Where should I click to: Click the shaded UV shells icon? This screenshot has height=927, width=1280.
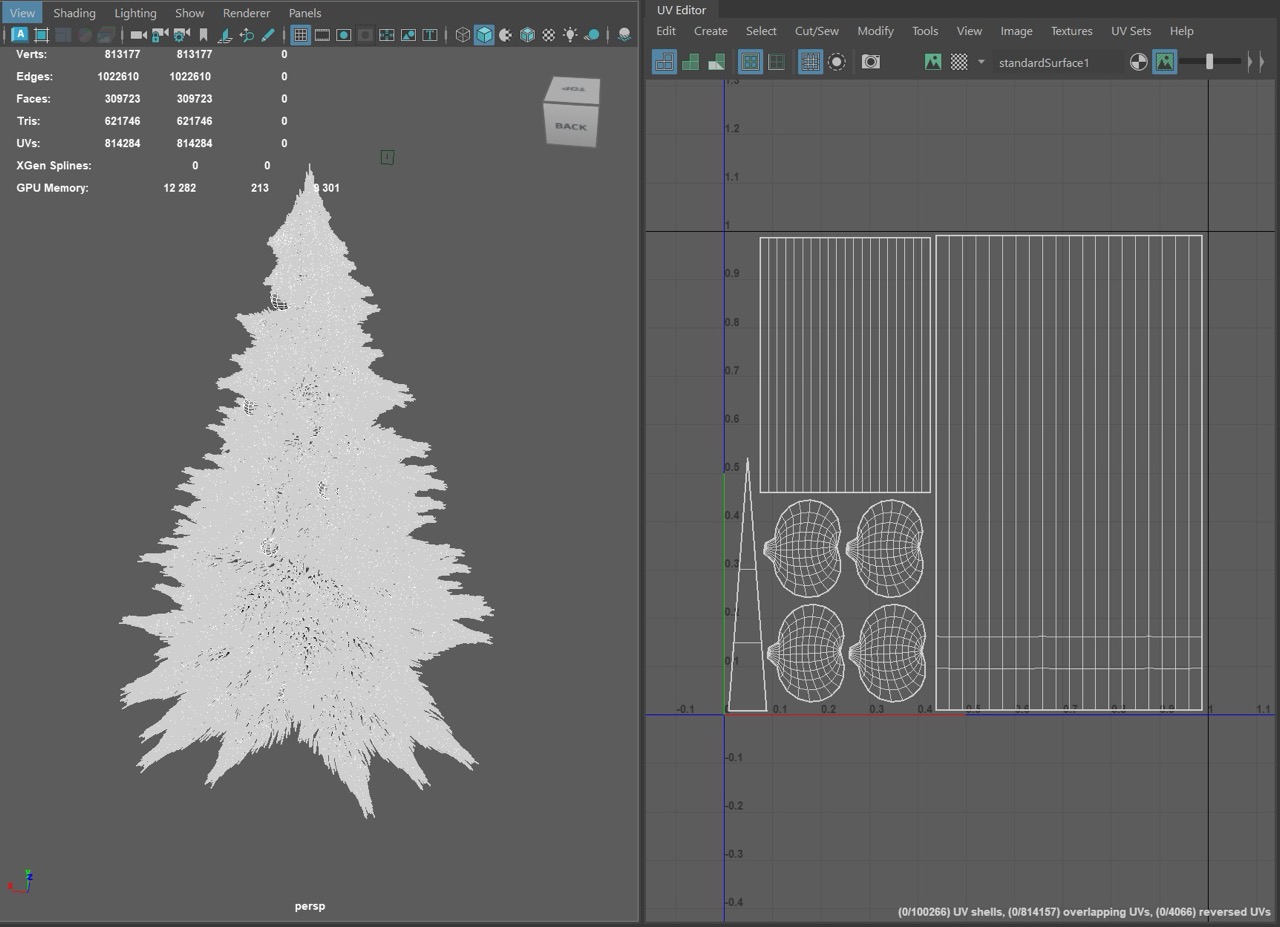pyautogui.click(x=690, y=62)
